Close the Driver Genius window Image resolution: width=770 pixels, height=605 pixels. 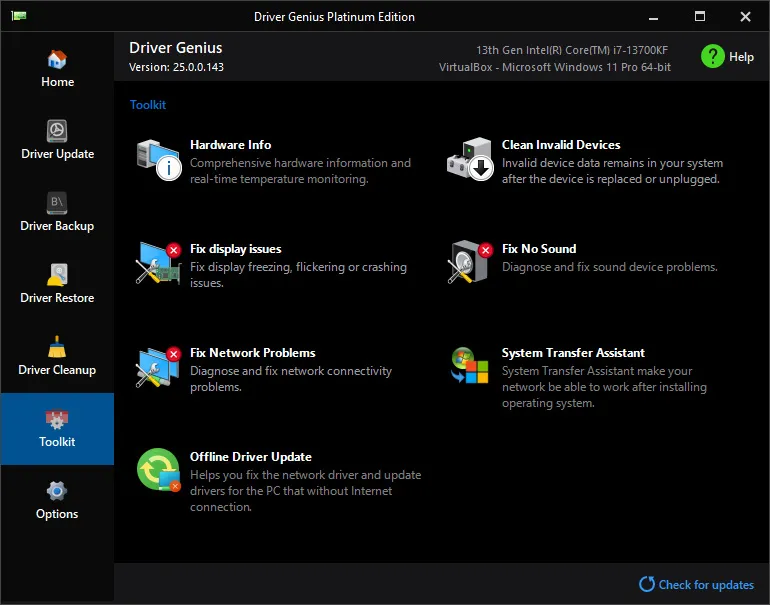click(x=745, y=17)
